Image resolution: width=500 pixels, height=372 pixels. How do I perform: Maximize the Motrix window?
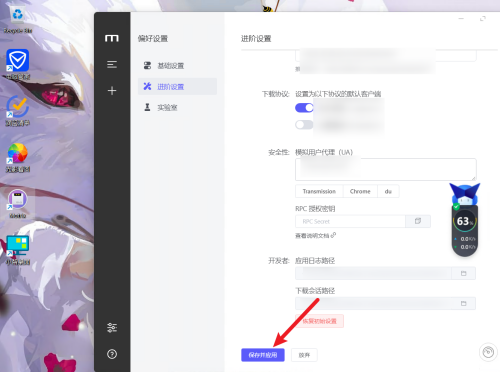(x=483, y=19)
